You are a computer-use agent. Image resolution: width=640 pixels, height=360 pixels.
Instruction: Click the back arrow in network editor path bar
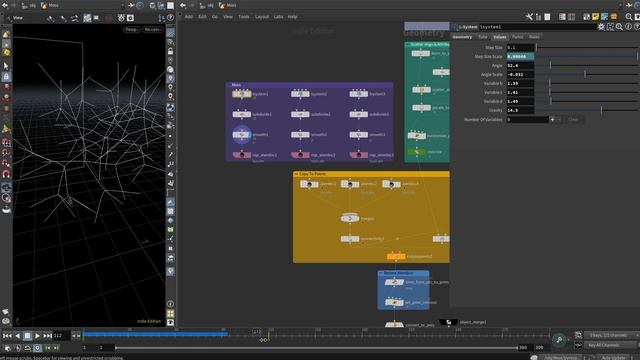click(183, 5)
